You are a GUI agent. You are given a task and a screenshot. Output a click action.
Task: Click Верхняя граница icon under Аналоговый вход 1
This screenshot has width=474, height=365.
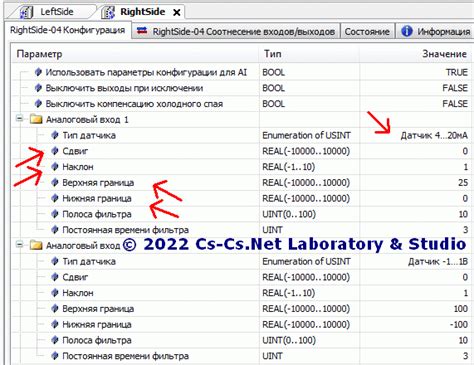click(55, 182)
